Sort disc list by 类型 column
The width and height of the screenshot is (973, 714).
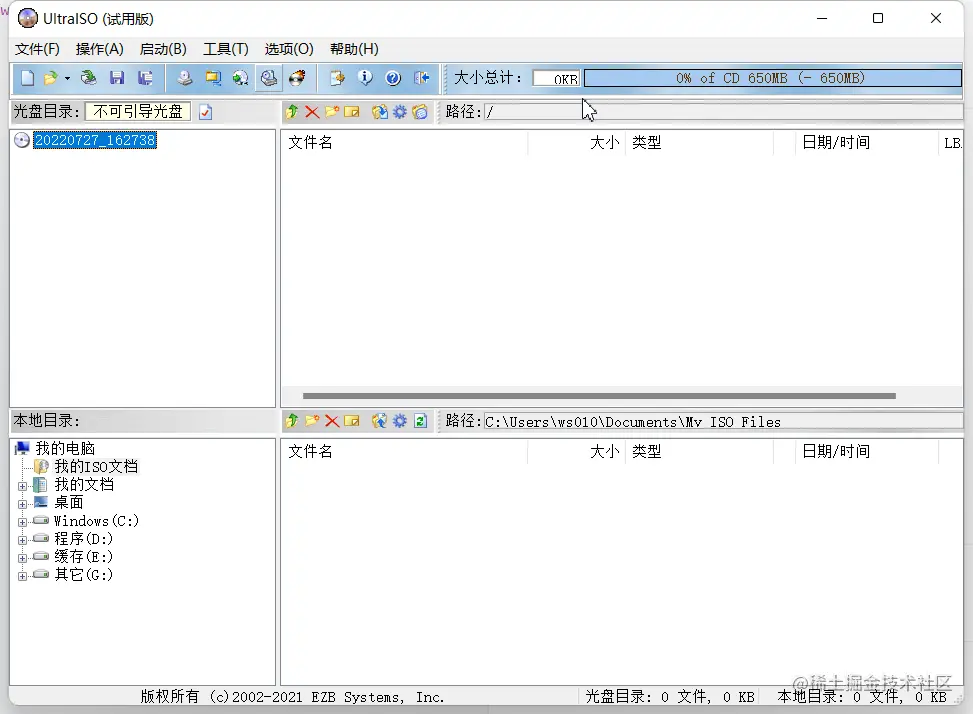point(700,143)
